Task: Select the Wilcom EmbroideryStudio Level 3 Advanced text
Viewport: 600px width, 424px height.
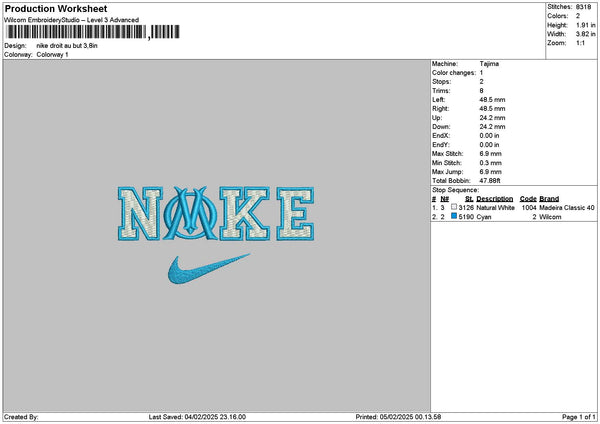Action: pos(72,20)
